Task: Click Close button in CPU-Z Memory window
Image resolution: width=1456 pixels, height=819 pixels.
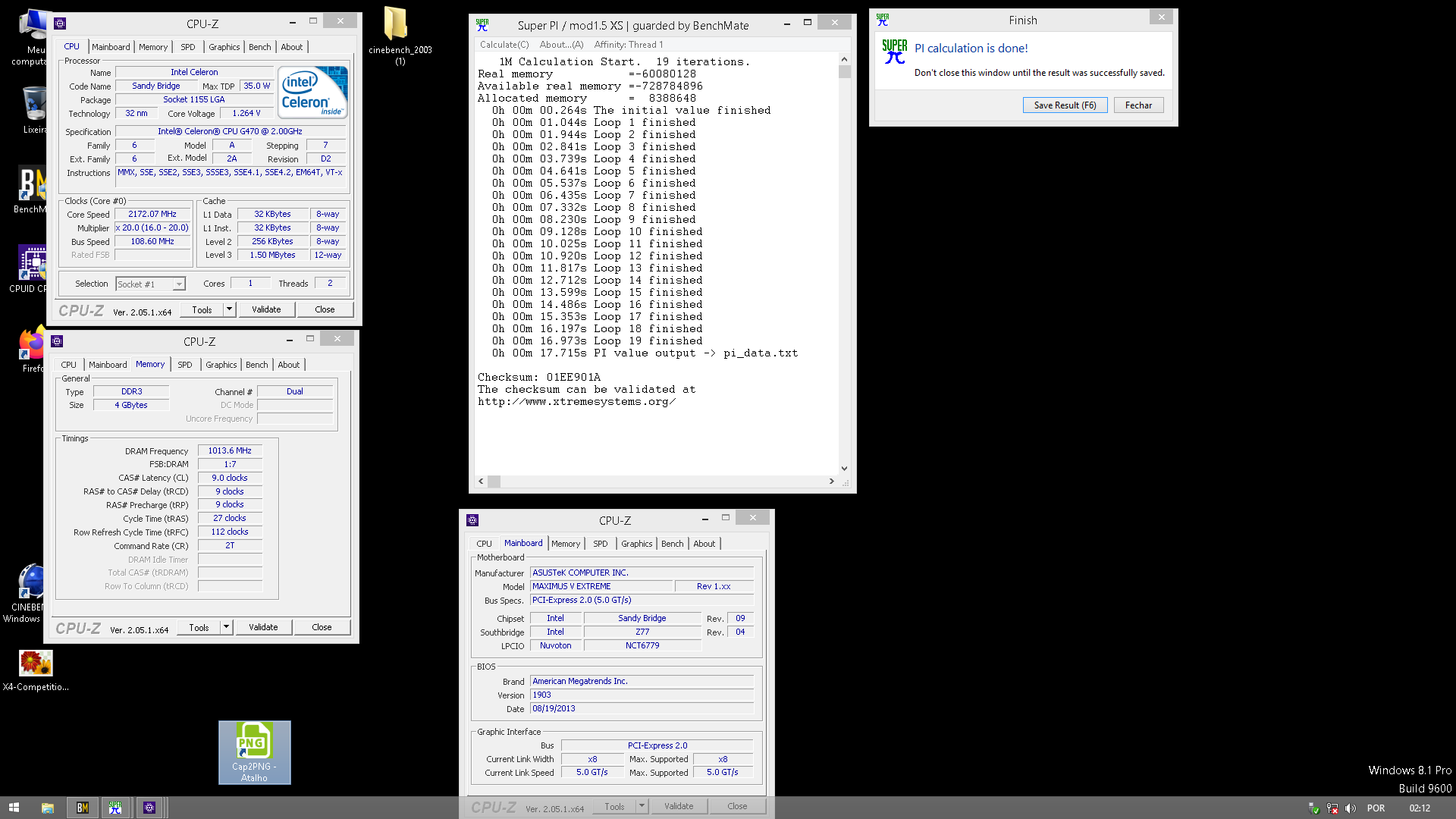Action: coord(322,627)
